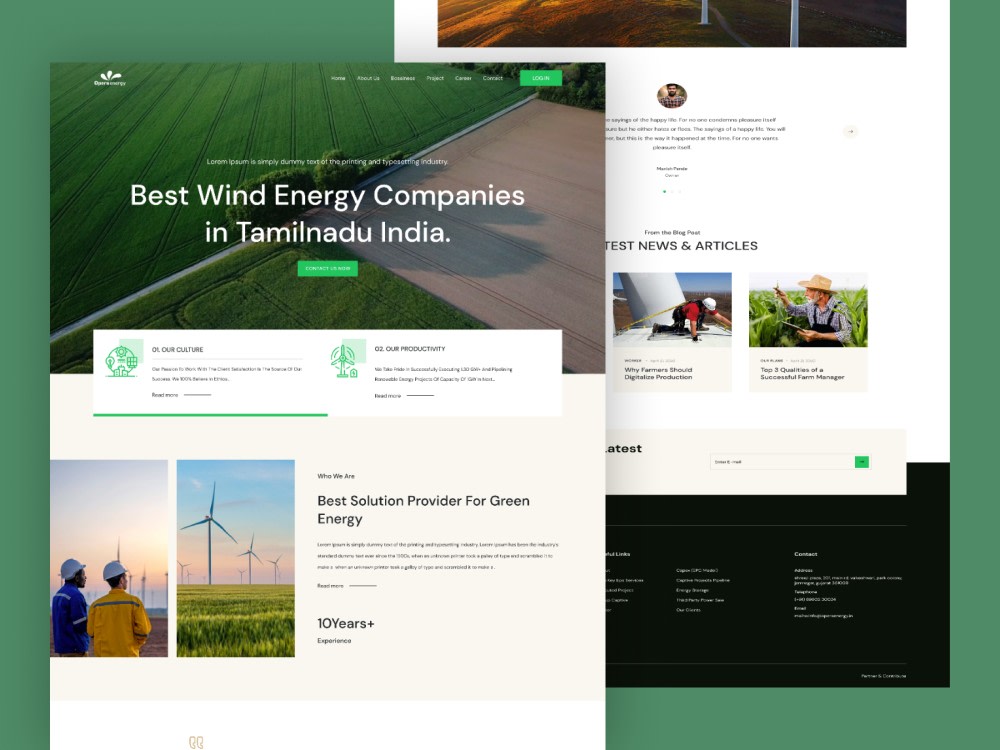The height and width of the screenshot is (750, 1000).
Task: Select the 01. OUR CULTURE heading
Action: pyautogui.click(x=177, y=349)
